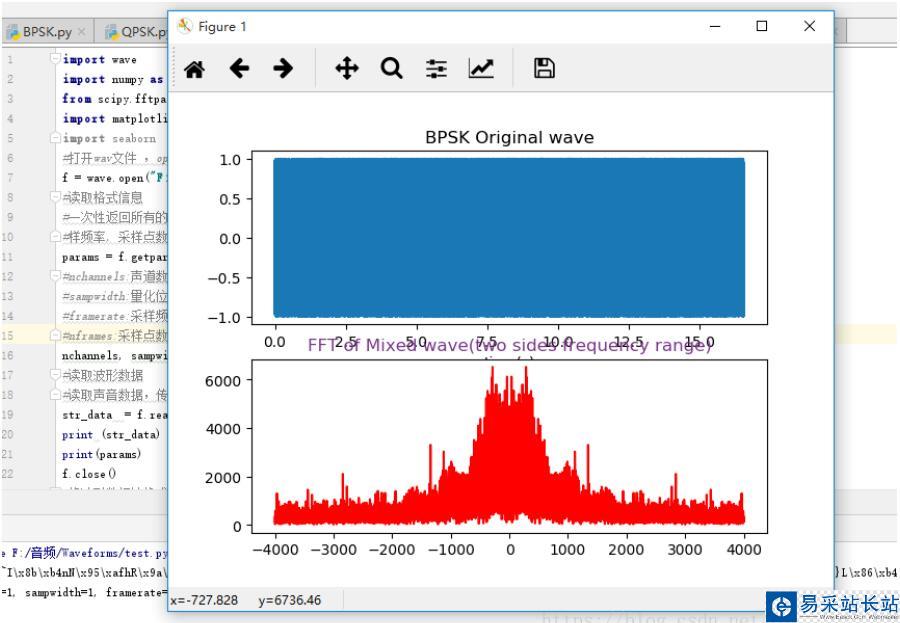Toggle the fold marker at line 15 nframes comment
Screen dimensions: 900x623
pyautogui.click(x=55, y=335)
